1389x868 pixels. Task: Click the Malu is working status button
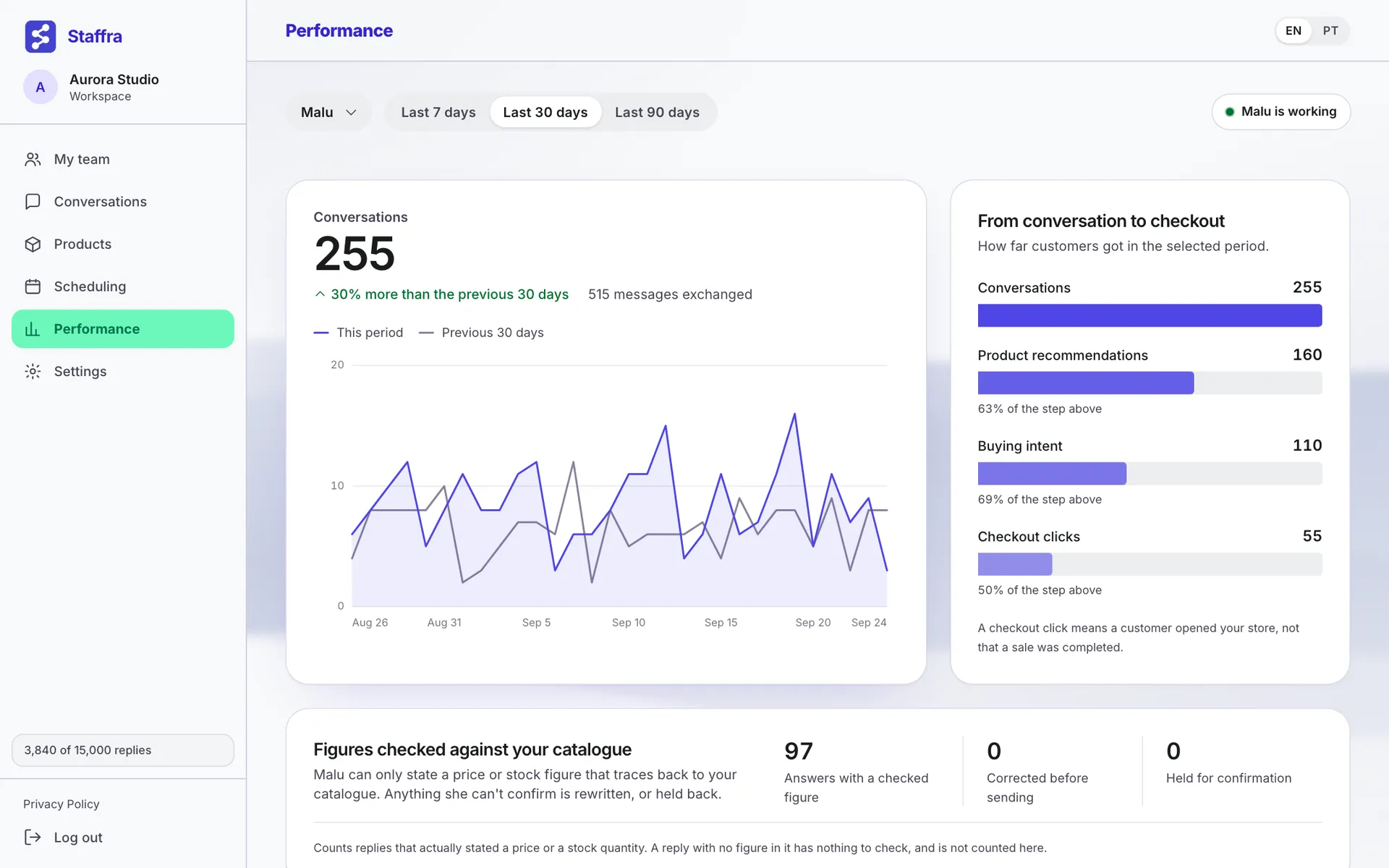(x=1280, y=111)
